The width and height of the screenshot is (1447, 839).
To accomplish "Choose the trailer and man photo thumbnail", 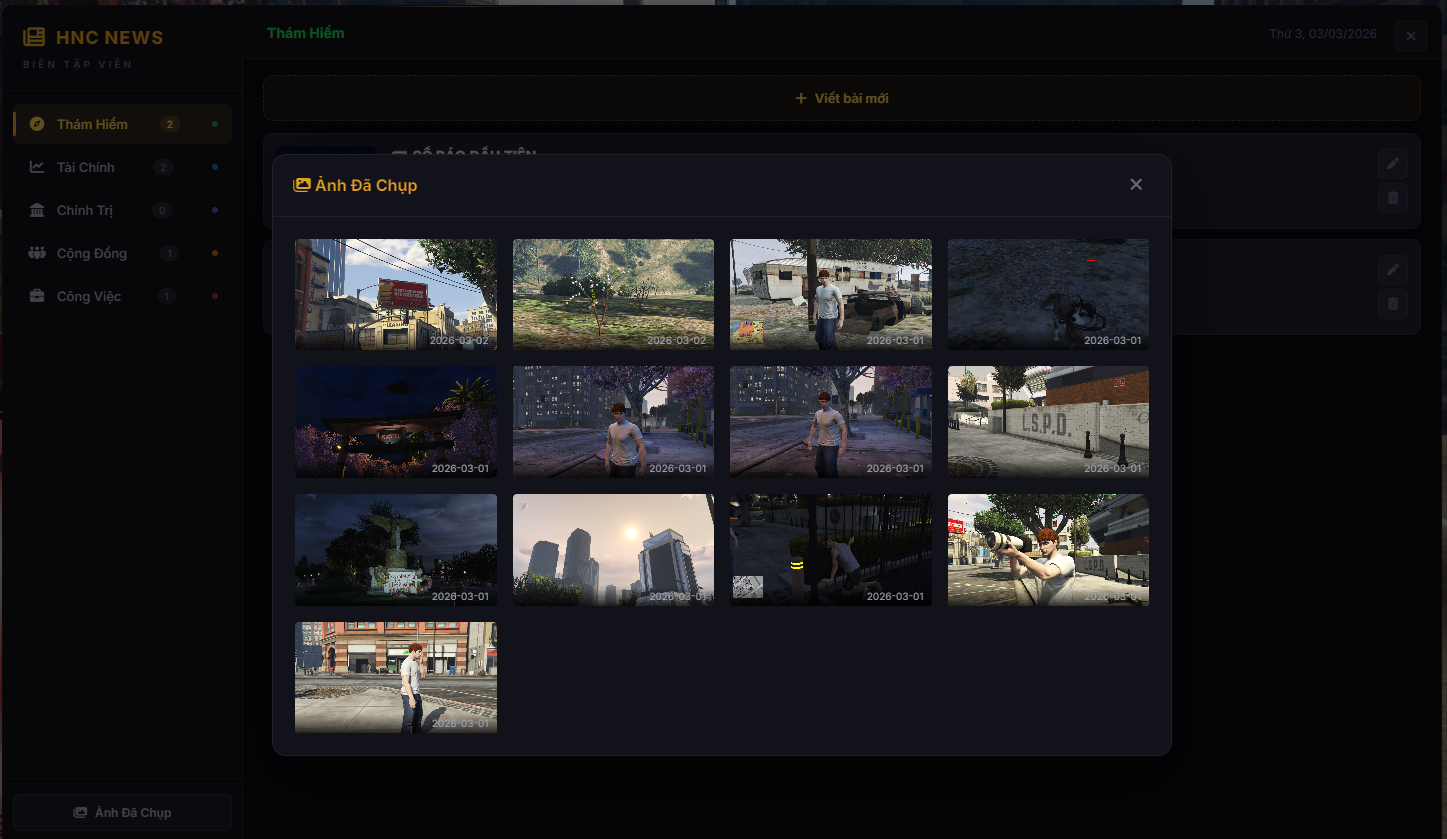I will [830, 294].
